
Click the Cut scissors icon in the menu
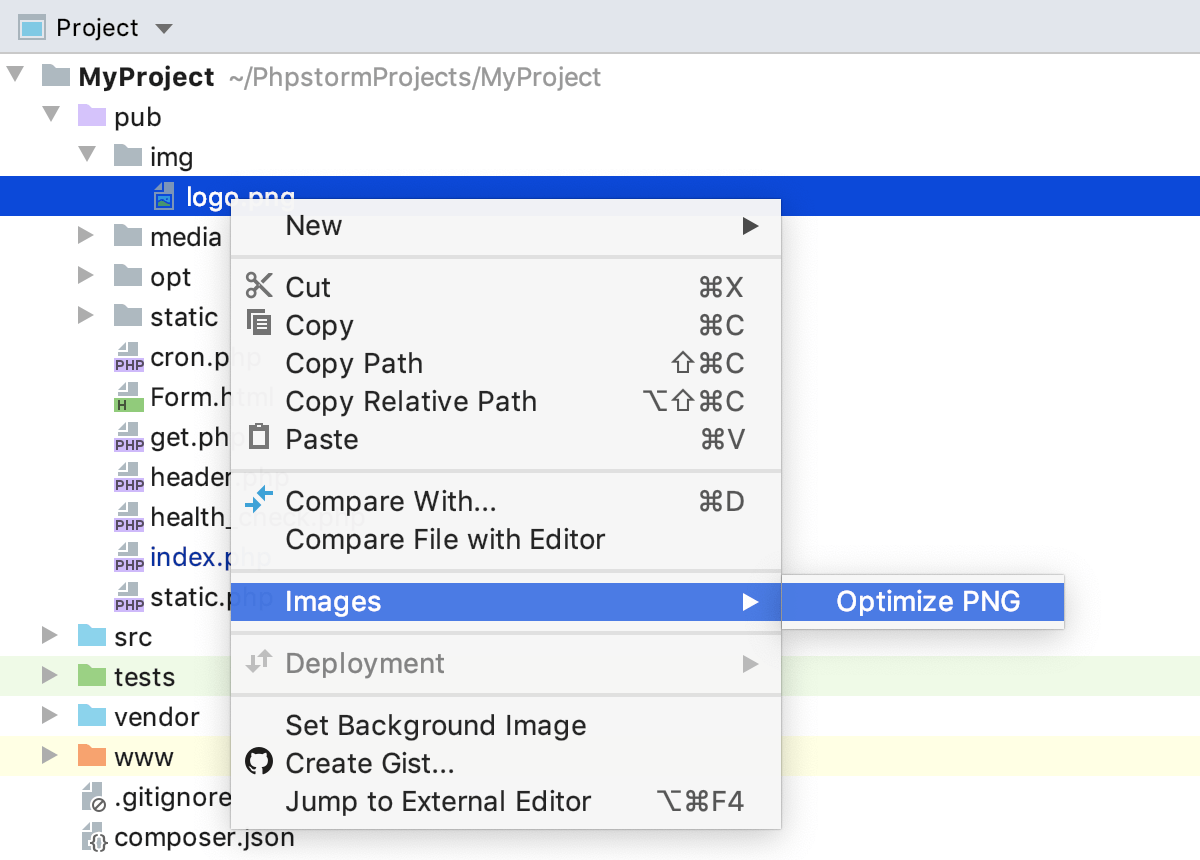[259, 287]
